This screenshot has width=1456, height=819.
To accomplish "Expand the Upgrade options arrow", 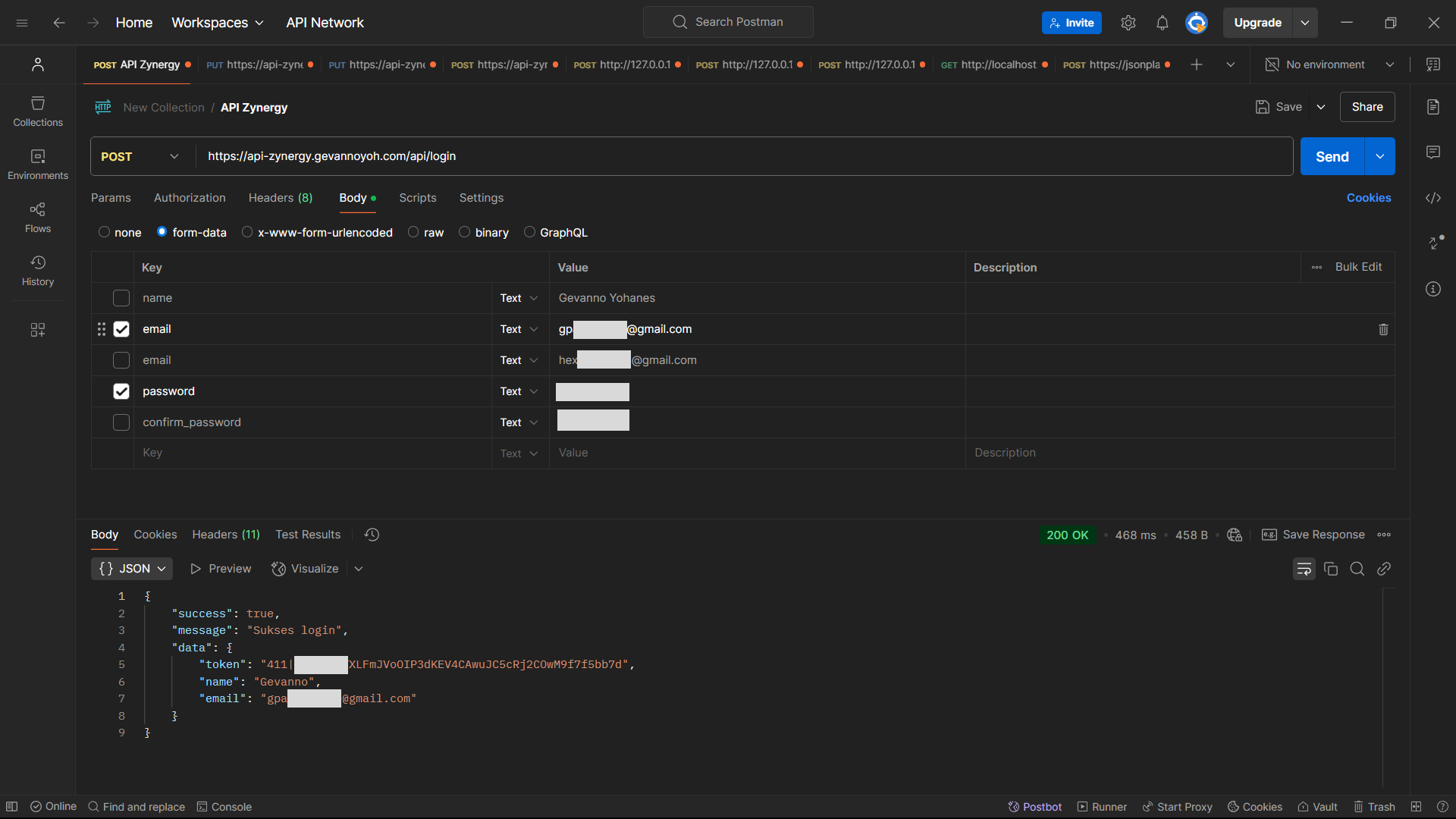I will point(1305,23).
